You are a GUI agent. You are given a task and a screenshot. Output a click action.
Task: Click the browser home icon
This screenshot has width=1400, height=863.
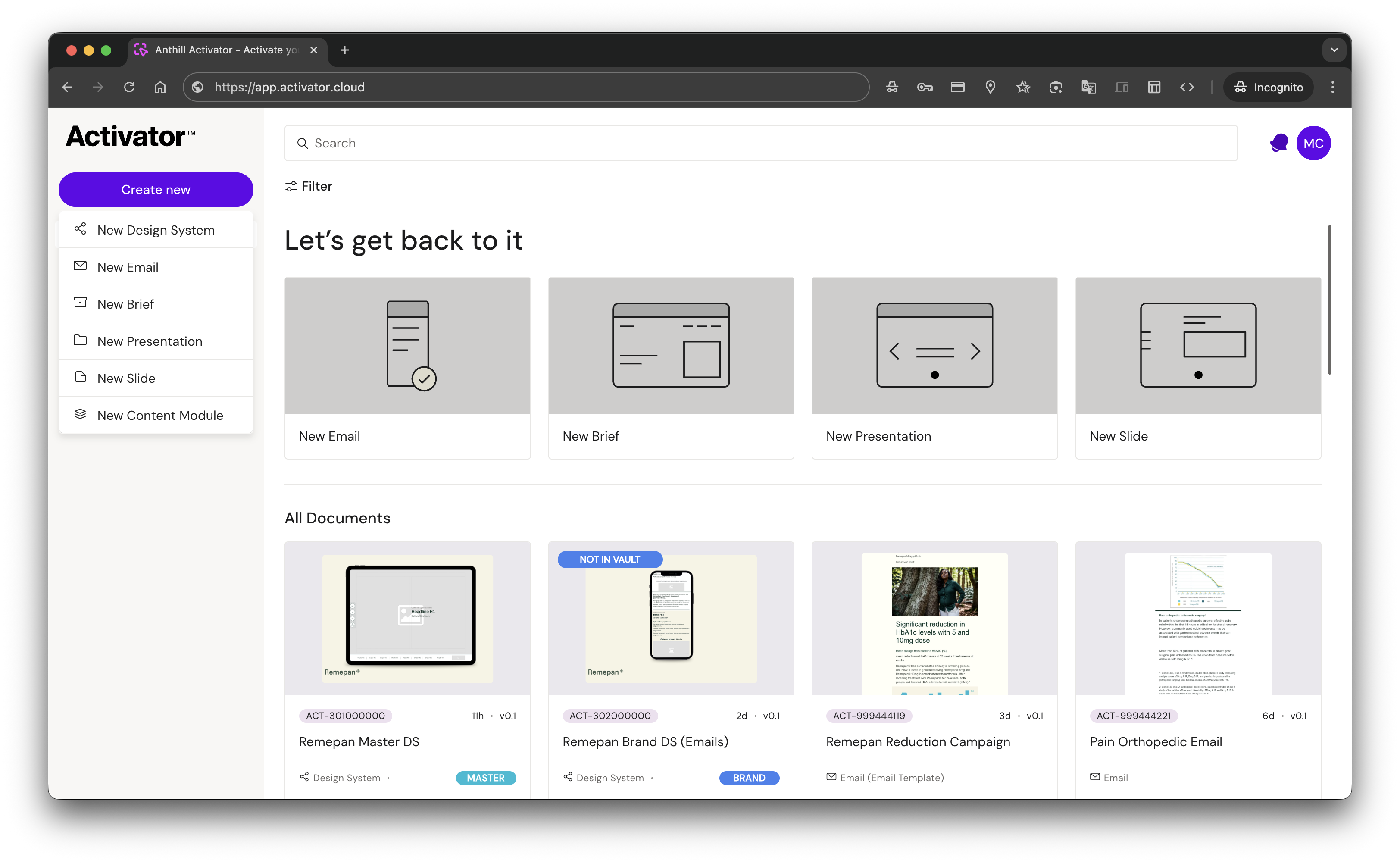[x=160, y=88]
